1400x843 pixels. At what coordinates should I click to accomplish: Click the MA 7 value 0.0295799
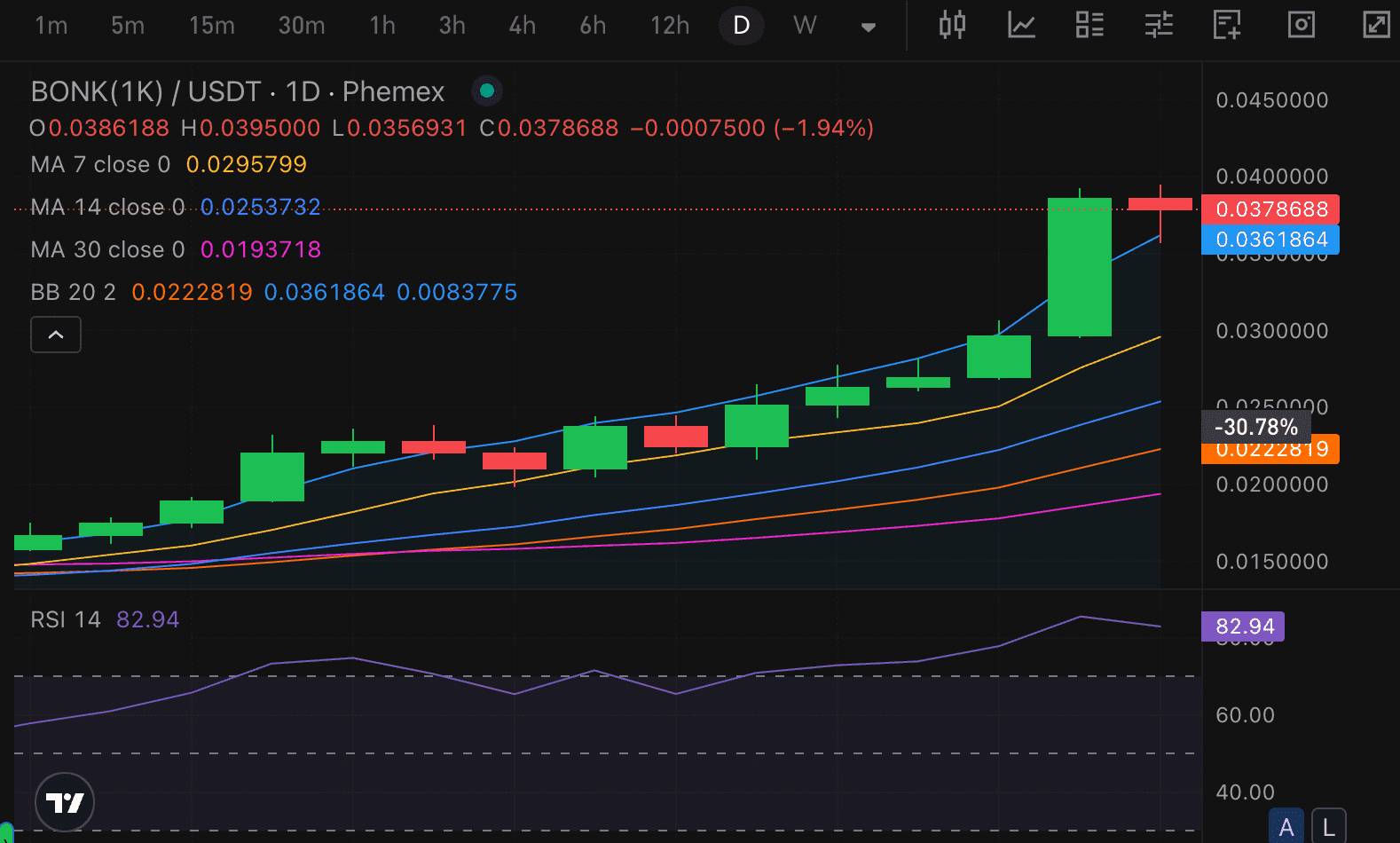(247, 164)
